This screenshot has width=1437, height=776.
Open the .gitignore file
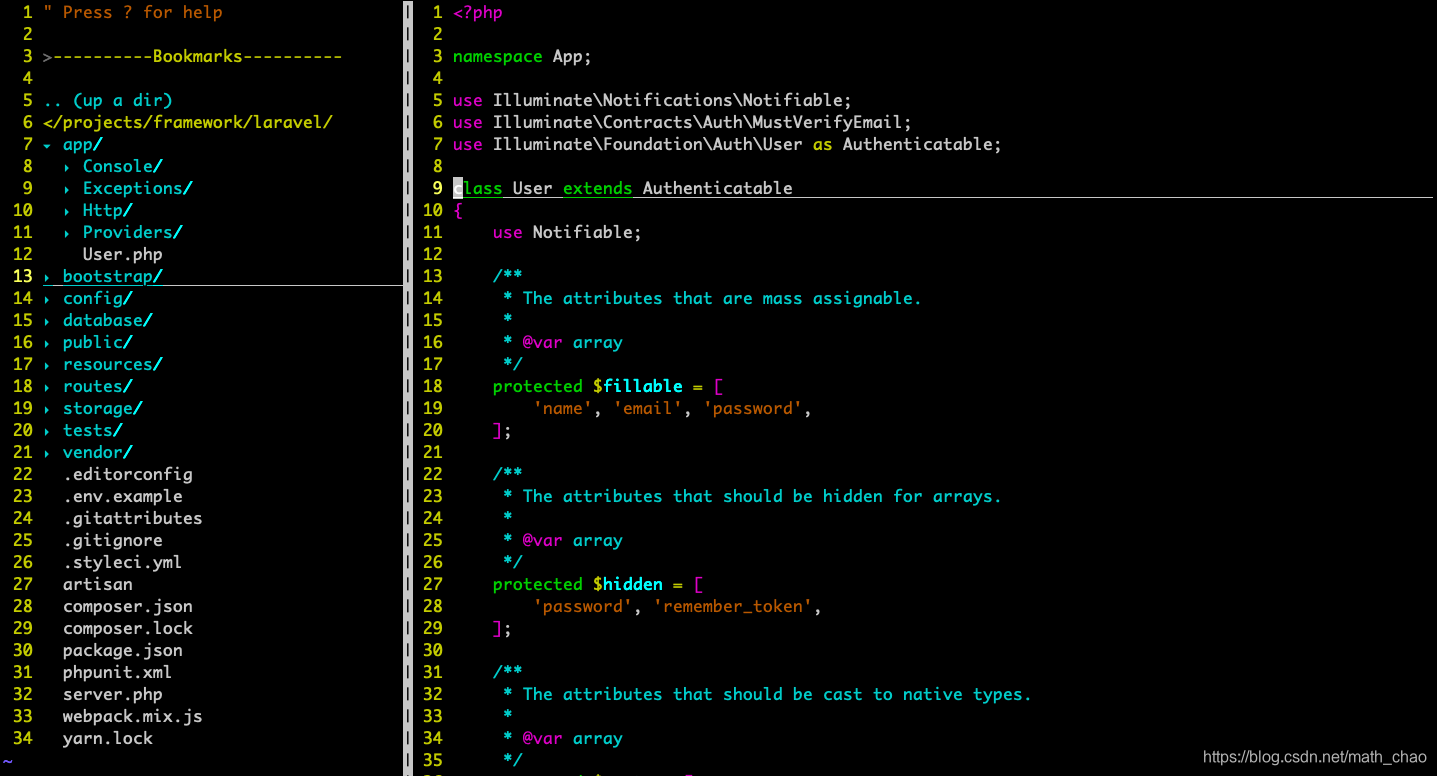[x=113, y=541]
